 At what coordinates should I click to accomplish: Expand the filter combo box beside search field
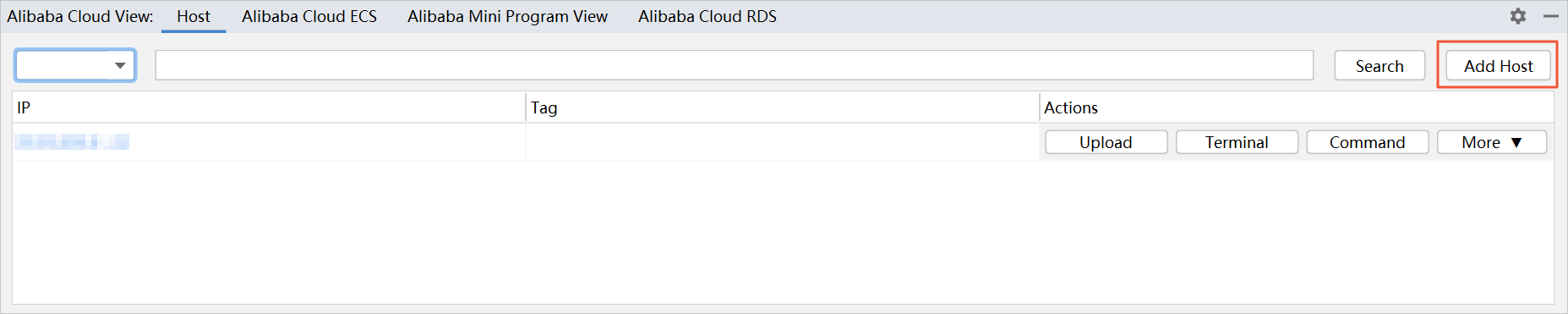tap(75, 65)
